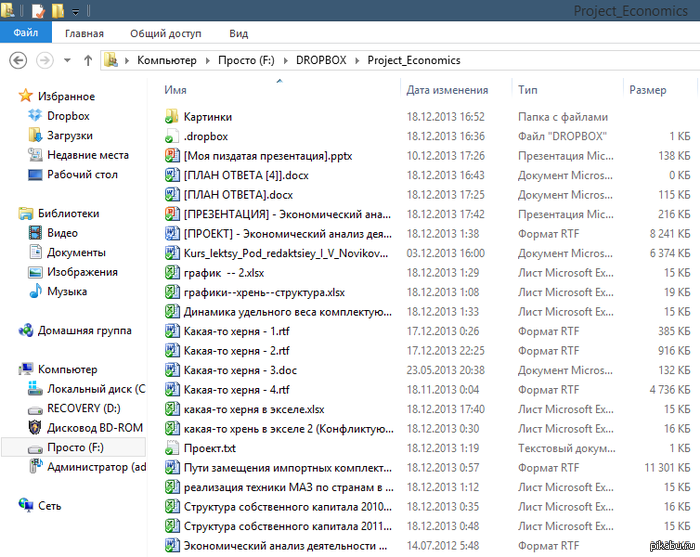Select the Проект.txt file

(x=209, y=448)
